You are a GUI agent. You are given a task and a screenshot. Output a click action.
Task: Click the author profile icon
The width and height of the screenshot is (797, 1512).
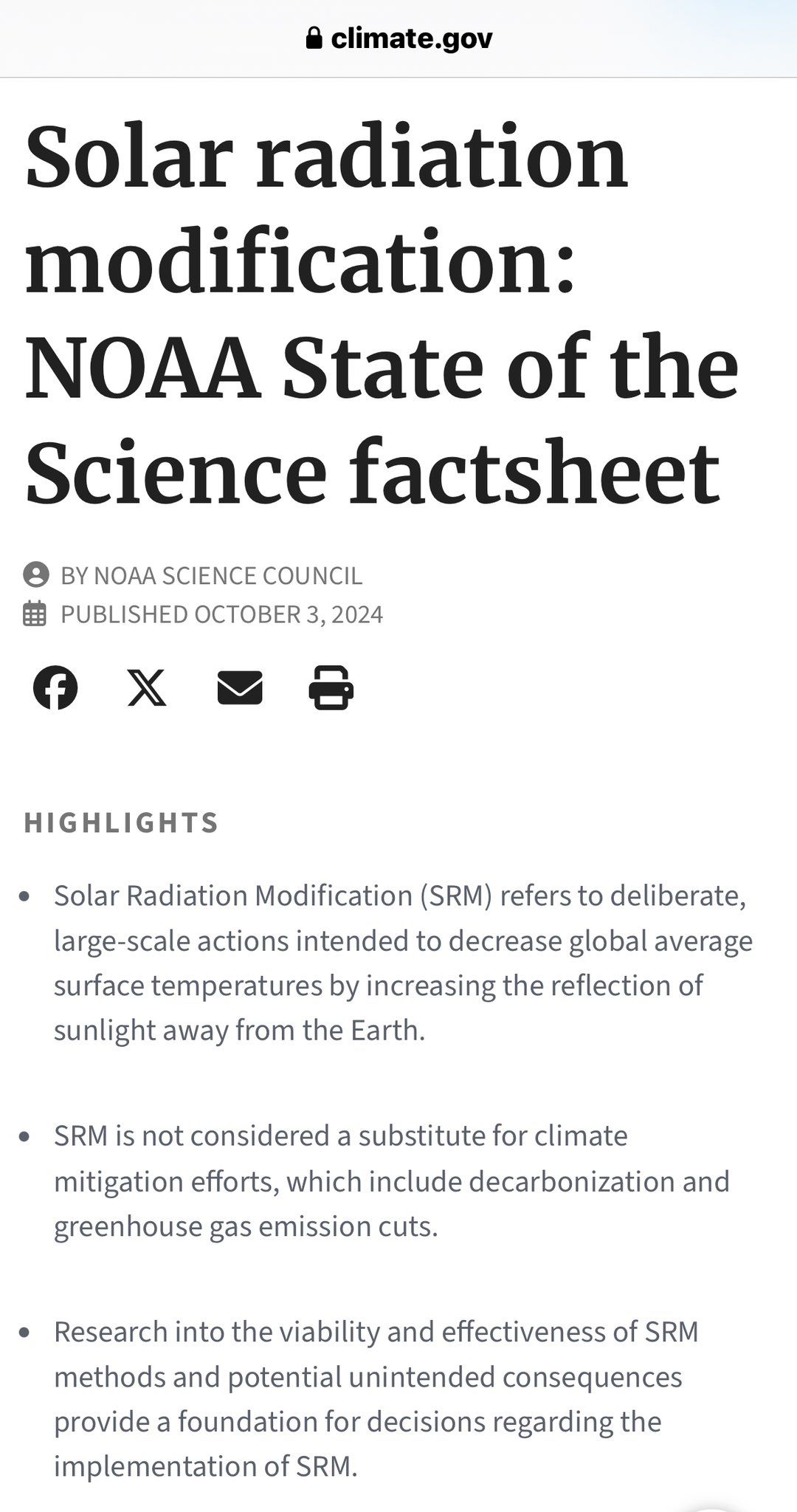click(36, 575)
